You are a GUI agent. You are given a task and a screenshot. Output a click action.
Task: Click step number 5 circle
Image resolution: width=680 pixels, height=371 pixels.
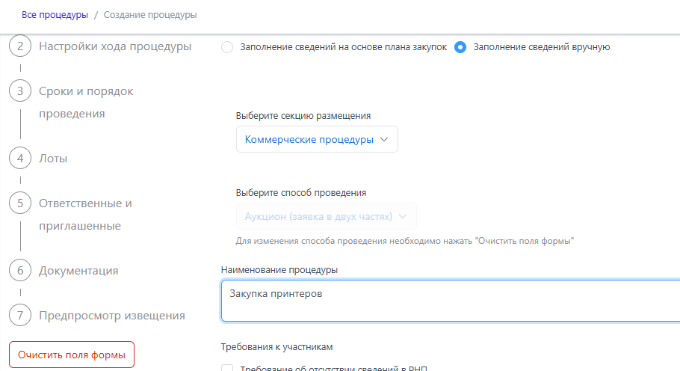pyautogui.click(x=20, y=203)
